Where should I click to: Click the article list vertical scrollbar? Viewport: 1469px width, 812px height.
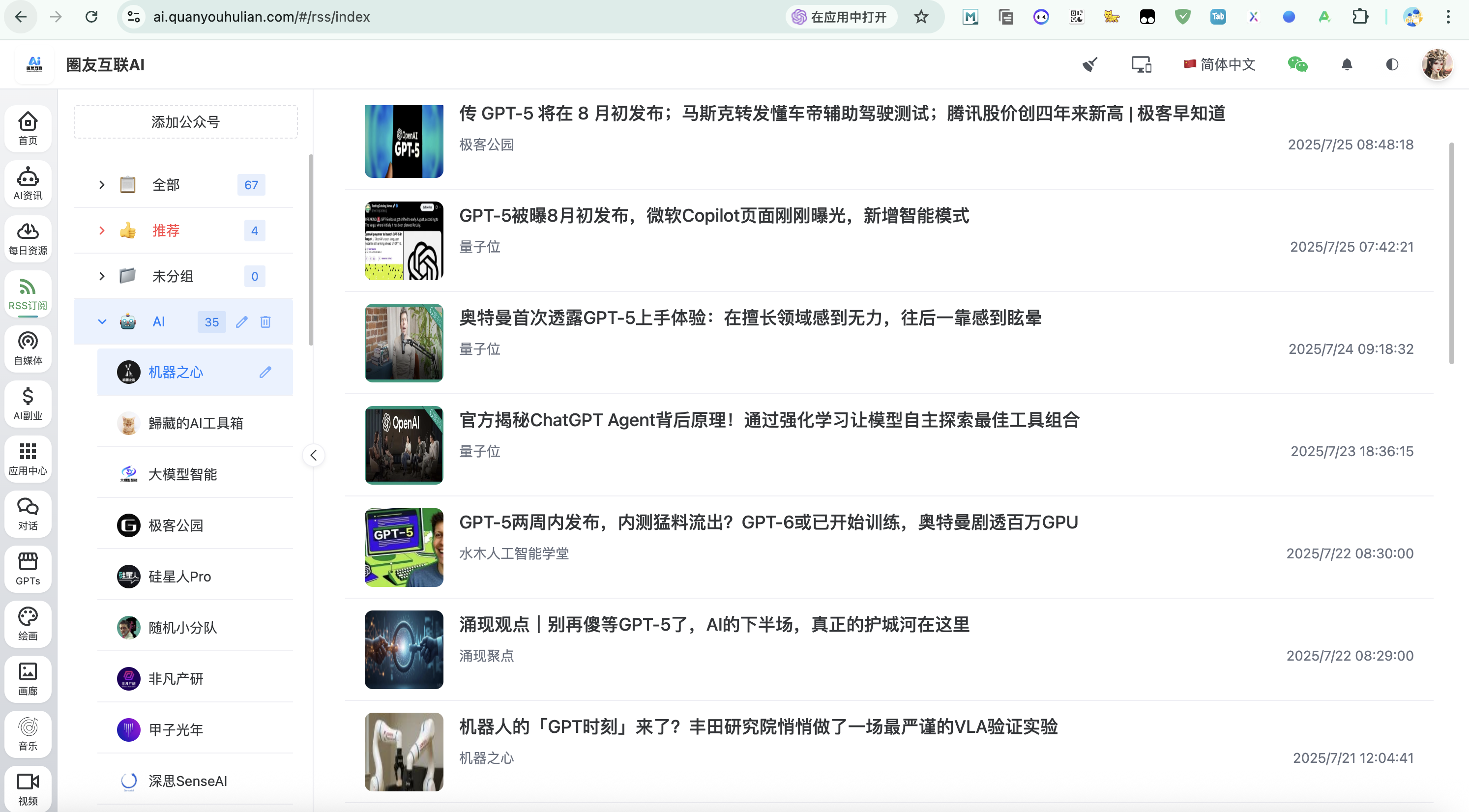[x=1451, y=254]
